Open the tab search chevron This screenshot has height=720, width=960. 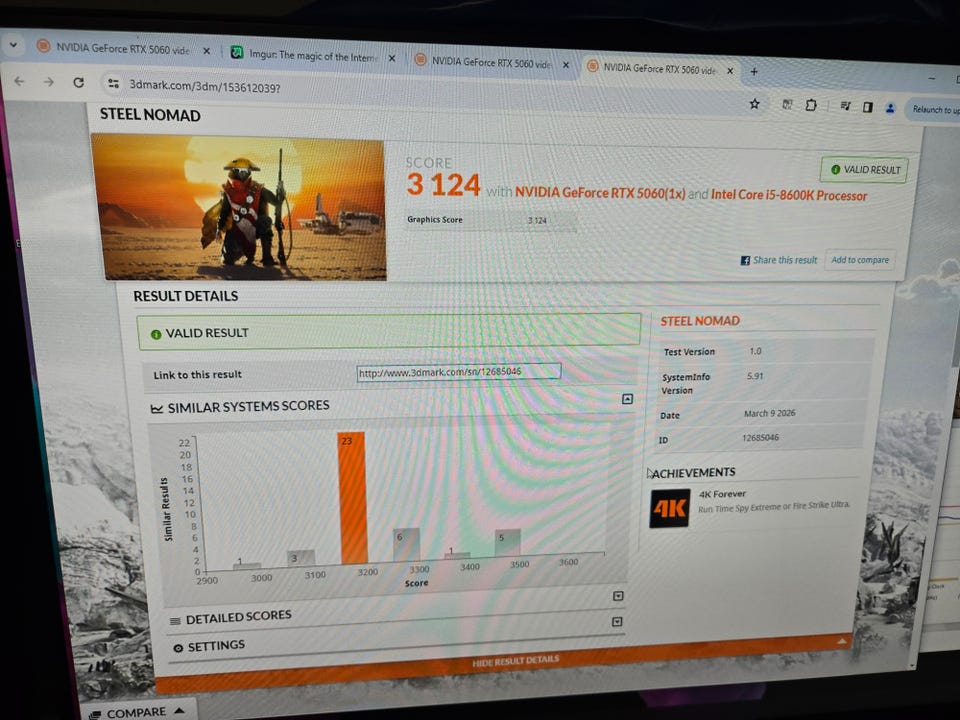(13, 45)
